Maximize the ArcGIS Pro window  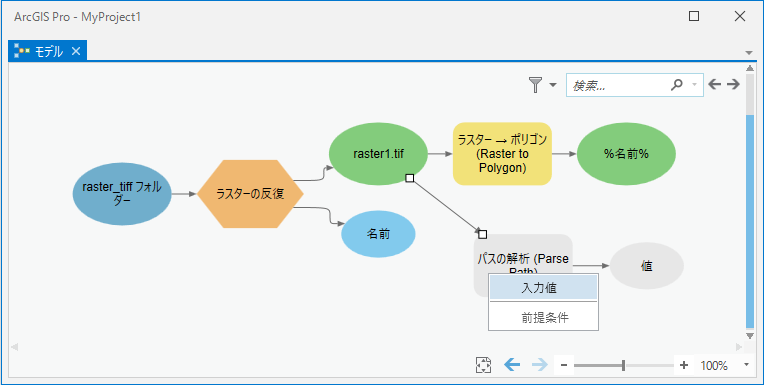click(694, 16)
